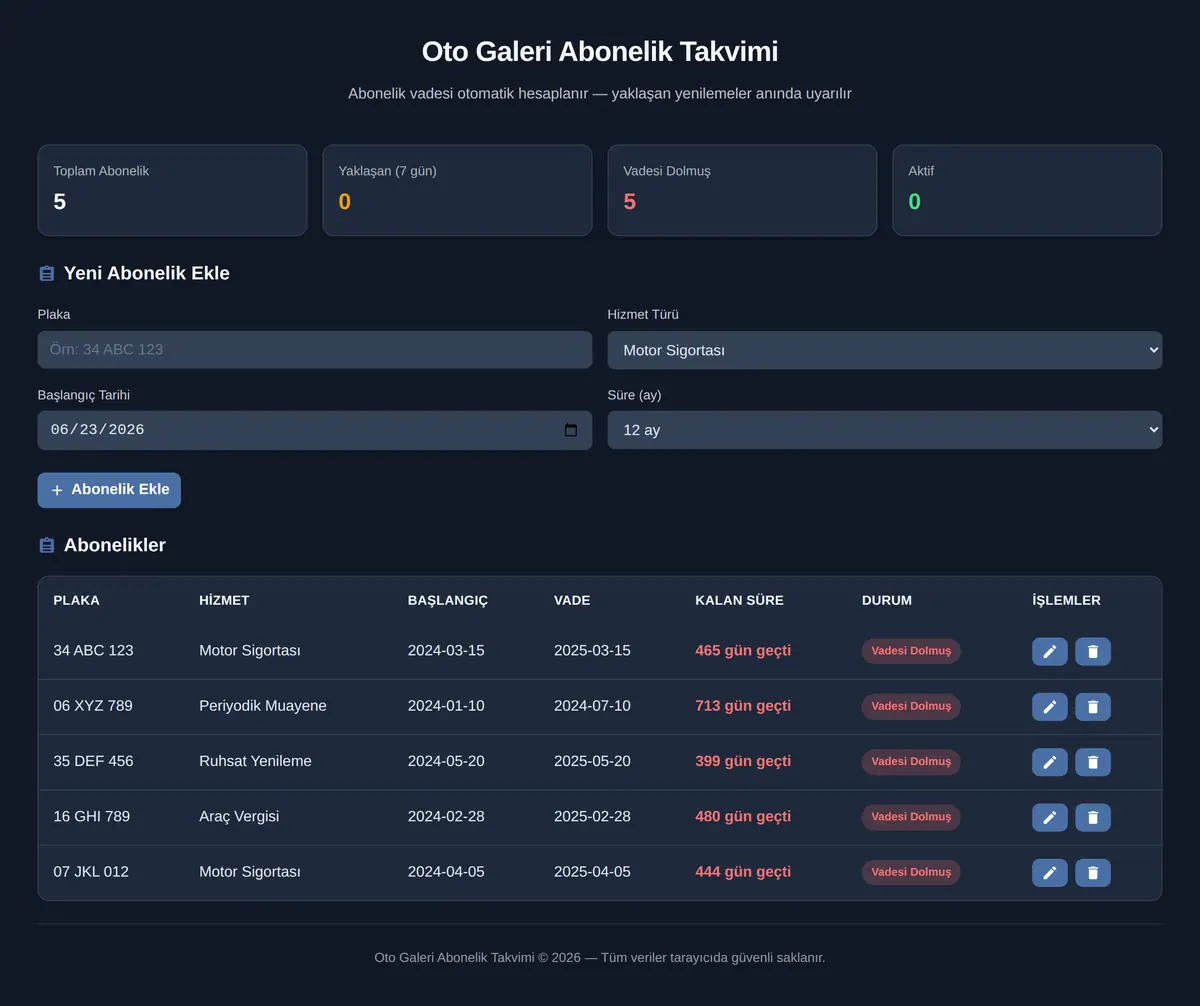The height and width of the screenshot is (1006, 1200).
Task: Select the Aktif stat card
Action: click(1027, 190)
